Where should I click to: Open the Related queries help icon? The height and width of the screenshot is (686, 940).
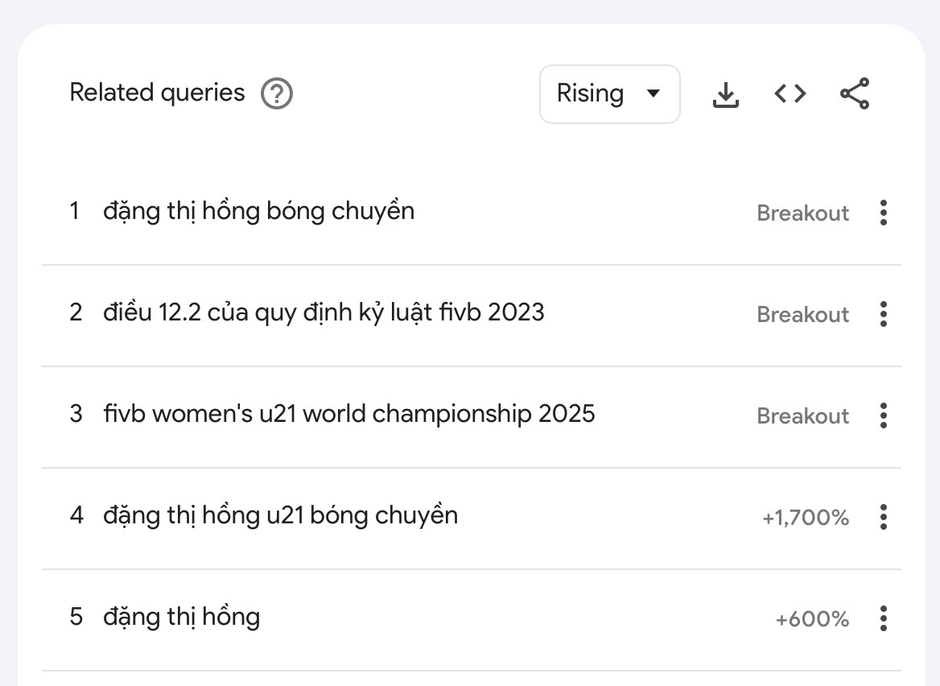click(x=276, y=94)
